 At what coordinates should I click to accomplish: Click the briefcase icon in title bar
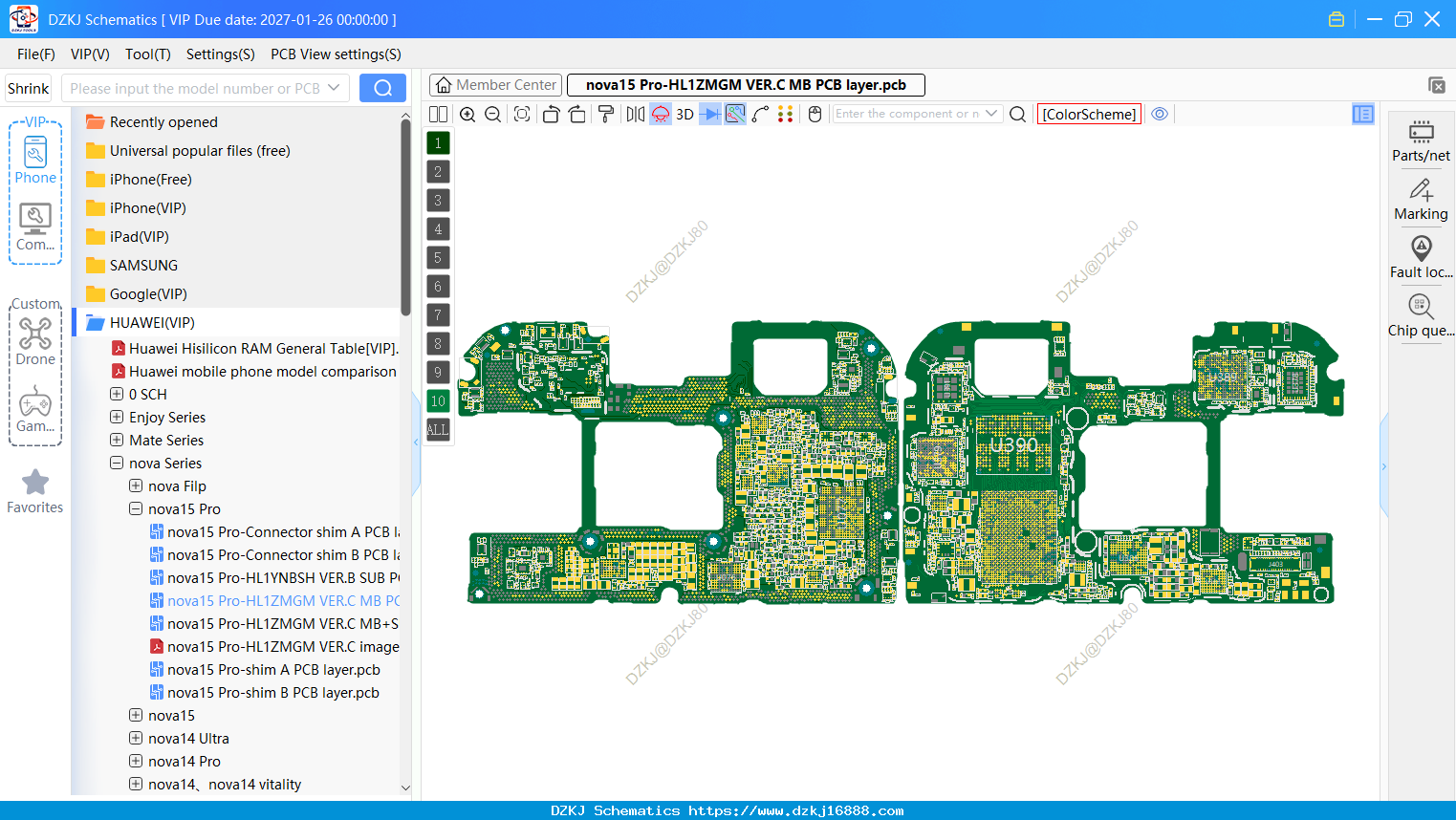pyautogui.click(x=1336, y=19)
